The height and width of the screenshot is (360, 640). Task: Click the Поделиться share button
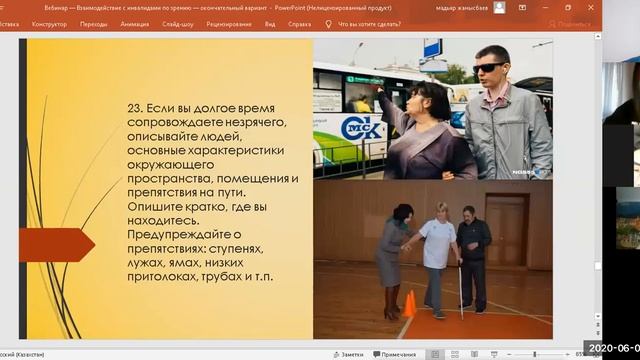tap(570, 24)
